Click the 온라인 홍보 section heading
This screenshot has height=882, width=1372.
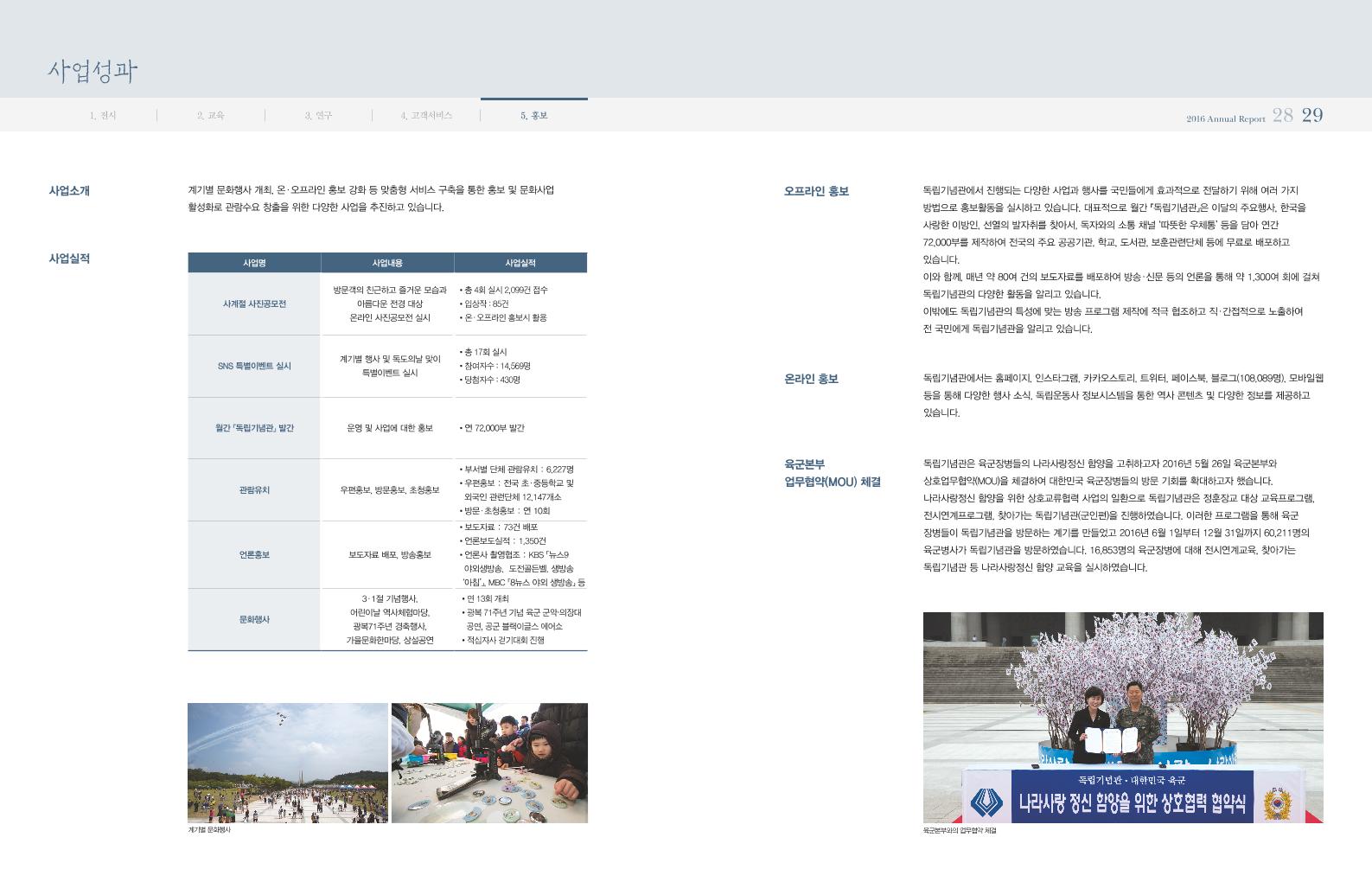811,380
